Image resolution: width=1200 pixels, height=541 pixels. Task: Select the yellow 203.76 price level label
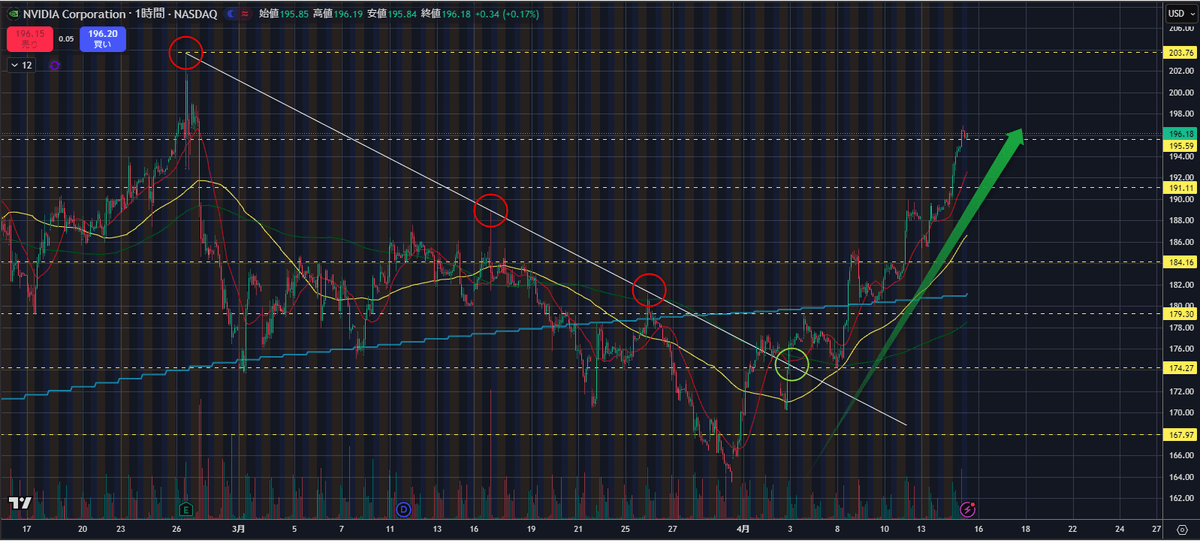[1180, 52]
